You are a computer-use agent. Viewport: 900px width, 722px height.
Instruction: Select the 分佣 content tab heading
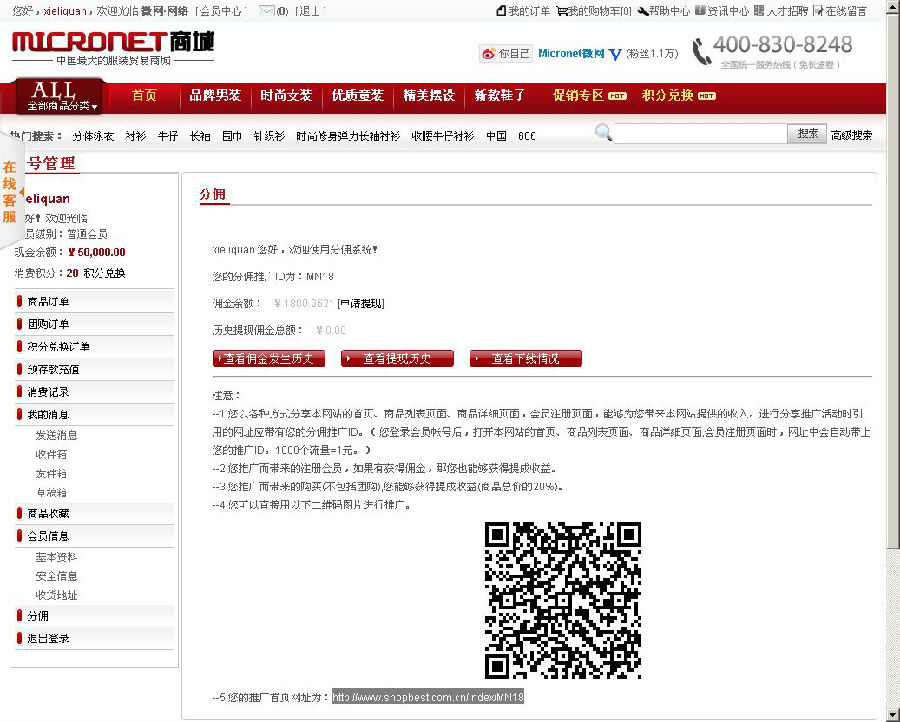[212, 195]
